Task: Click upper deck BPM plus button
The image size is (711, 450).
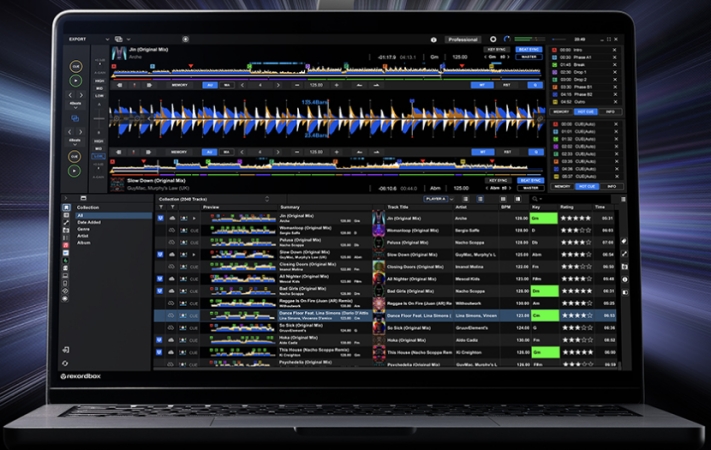Action: [336, 85]
